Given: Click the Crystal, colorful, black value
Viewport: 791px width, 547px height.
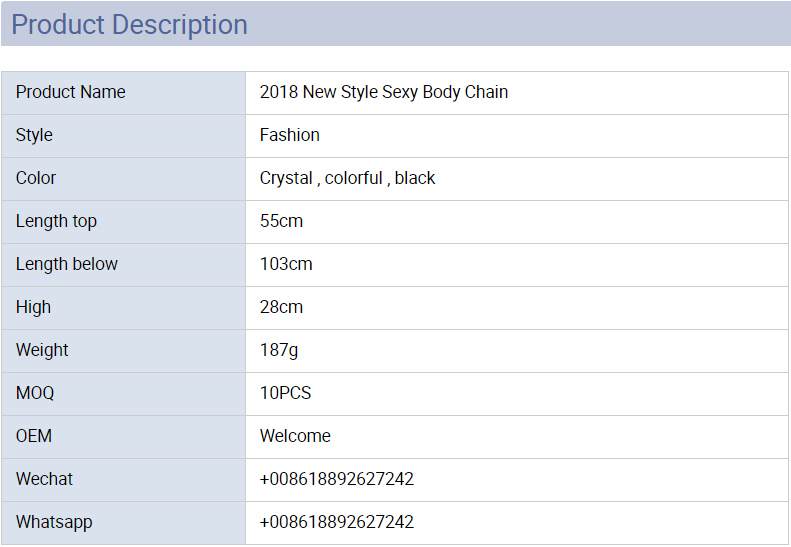Looking at the screenshot, I should pyautogui.click(x=347, y=178).
